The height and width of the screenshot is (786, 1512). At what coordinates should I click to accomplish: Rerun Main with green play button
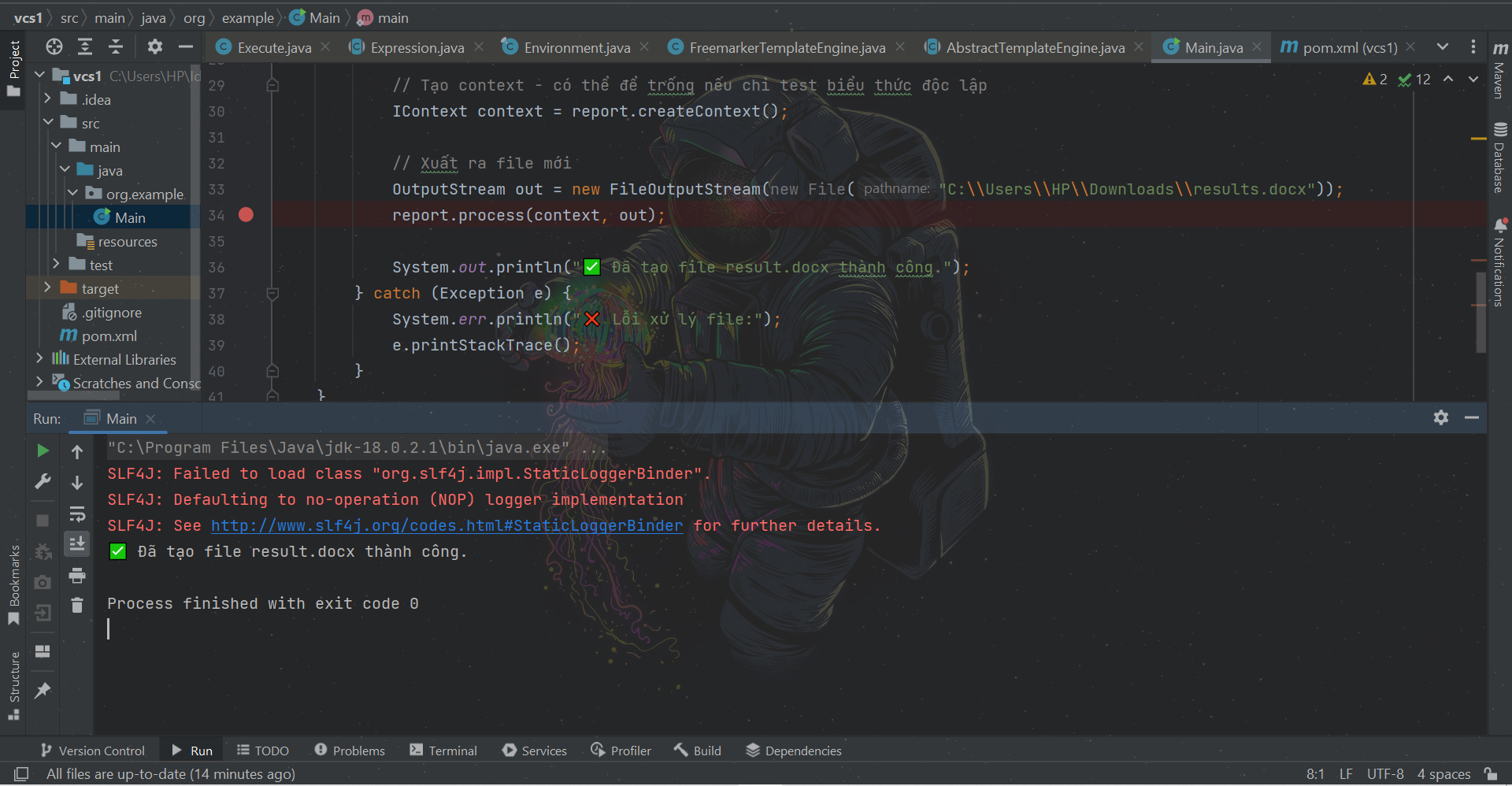tap(43, 450)
